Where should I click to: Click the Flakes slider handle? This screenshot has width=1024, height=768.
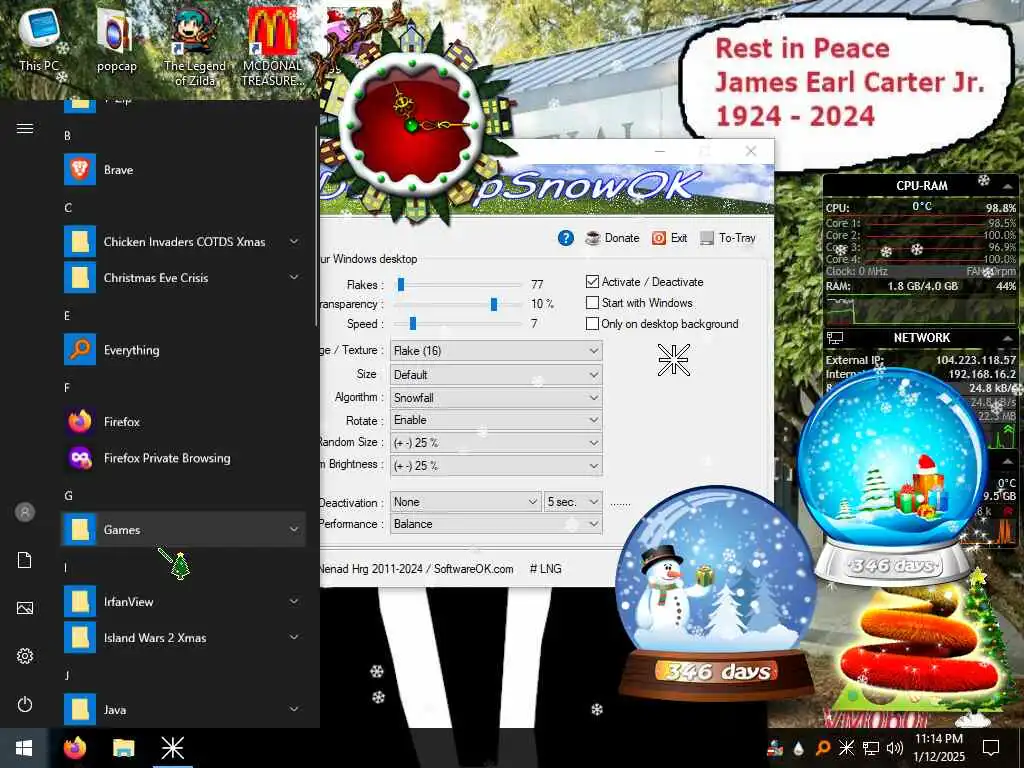click(401, 285)
